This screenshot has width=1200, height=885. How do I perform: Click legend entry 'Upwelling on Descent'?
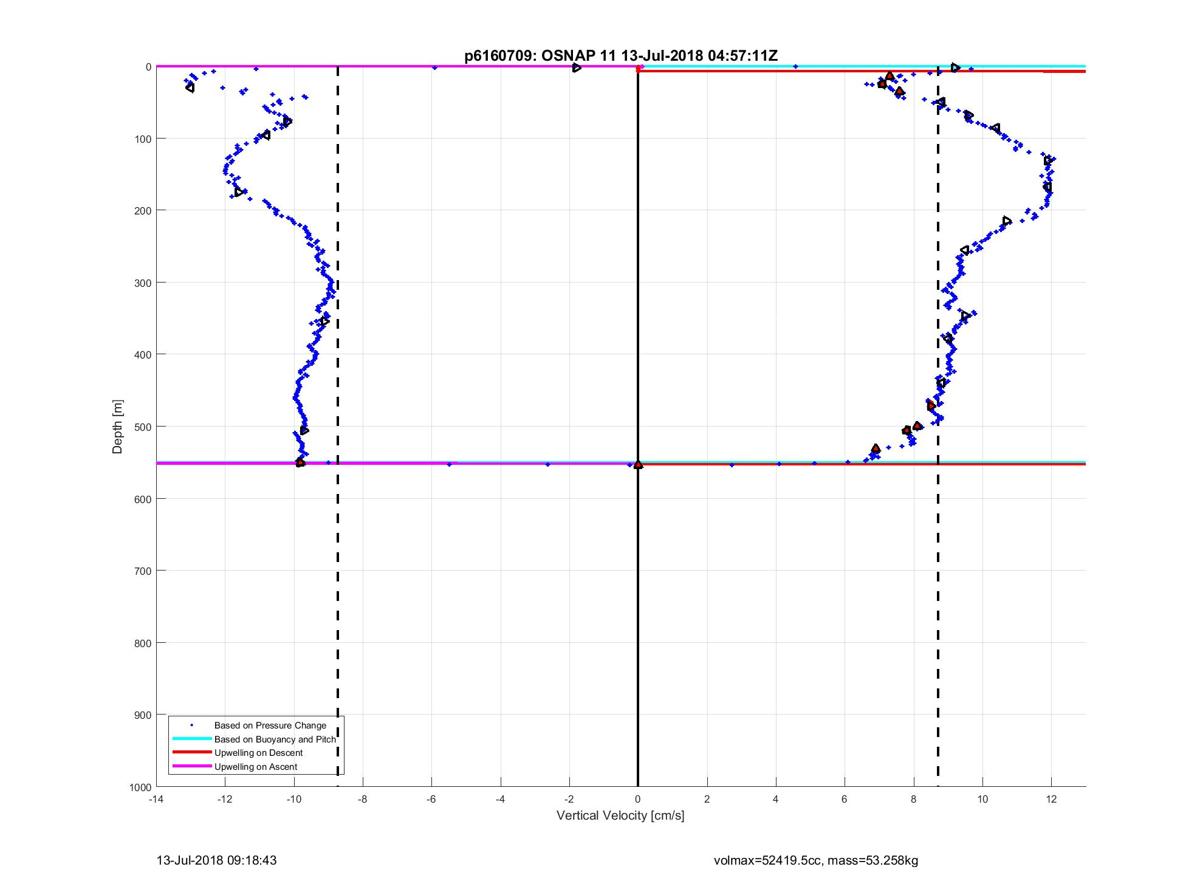(x=258, y=753)
